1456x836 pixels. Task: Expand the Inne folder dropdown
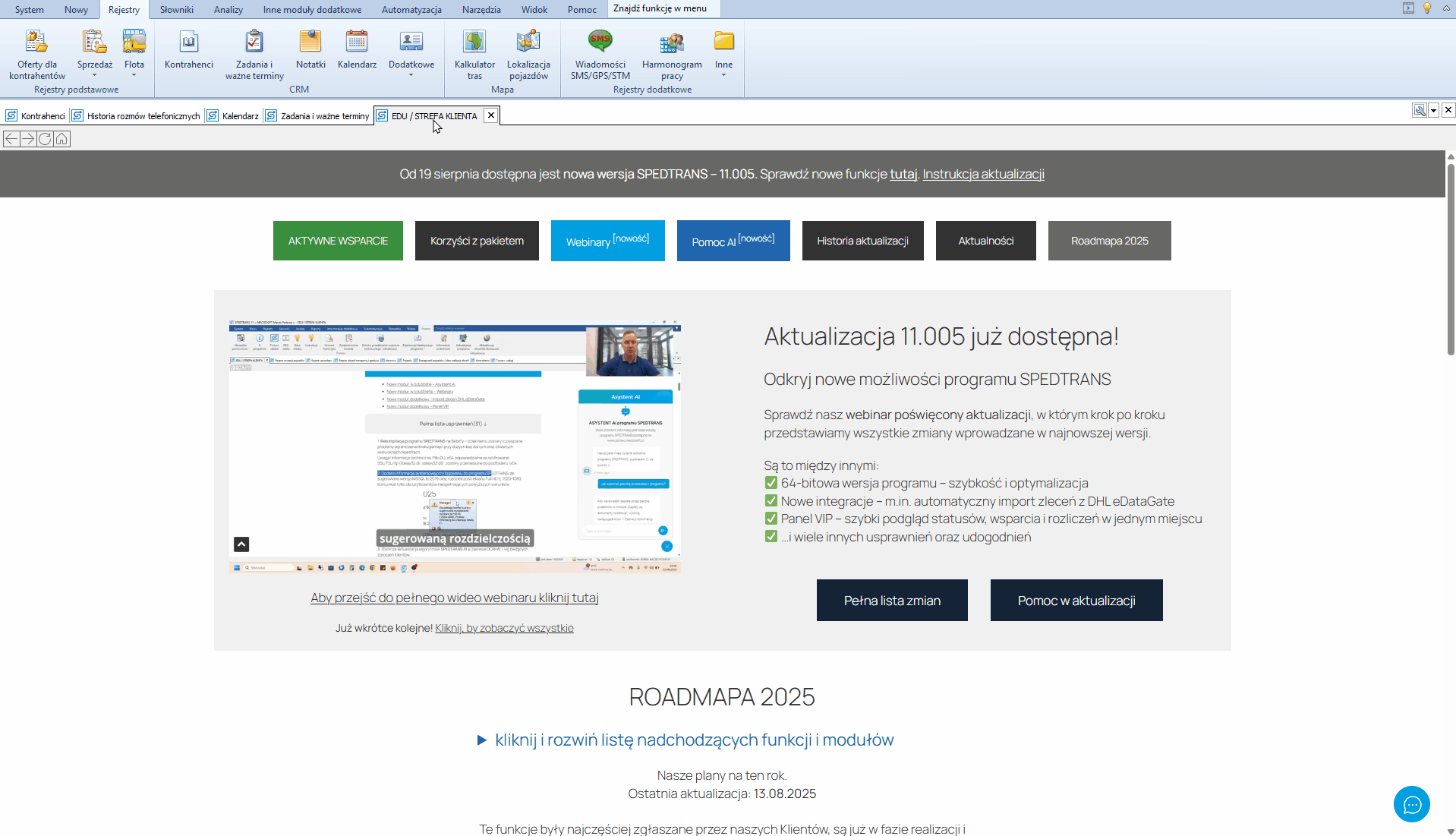pos(723,75)
